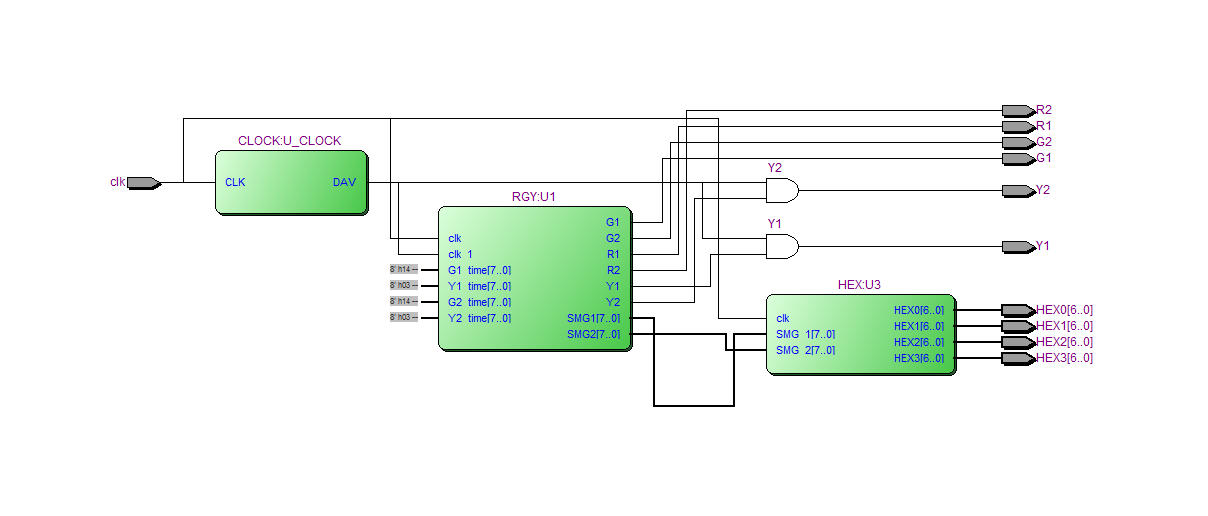Click the CLK port in the CLOCK block

click(235, 183)
